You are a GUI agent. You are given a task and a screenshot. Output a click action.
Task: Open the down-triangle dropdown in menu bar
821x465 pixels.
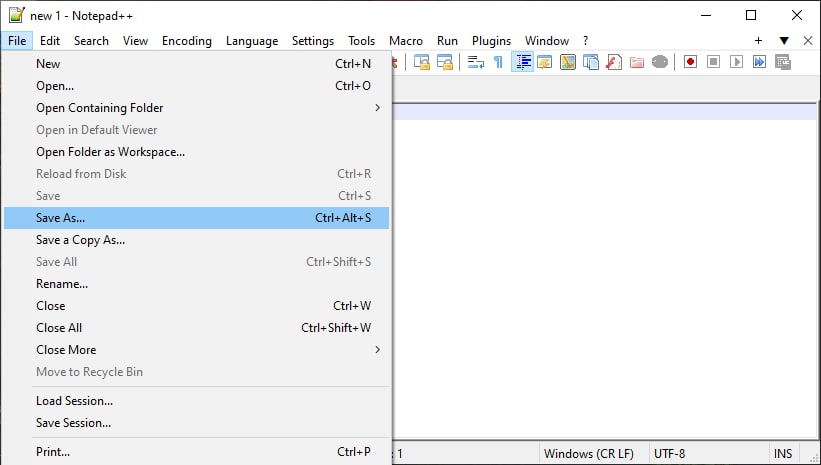[784, 41]
